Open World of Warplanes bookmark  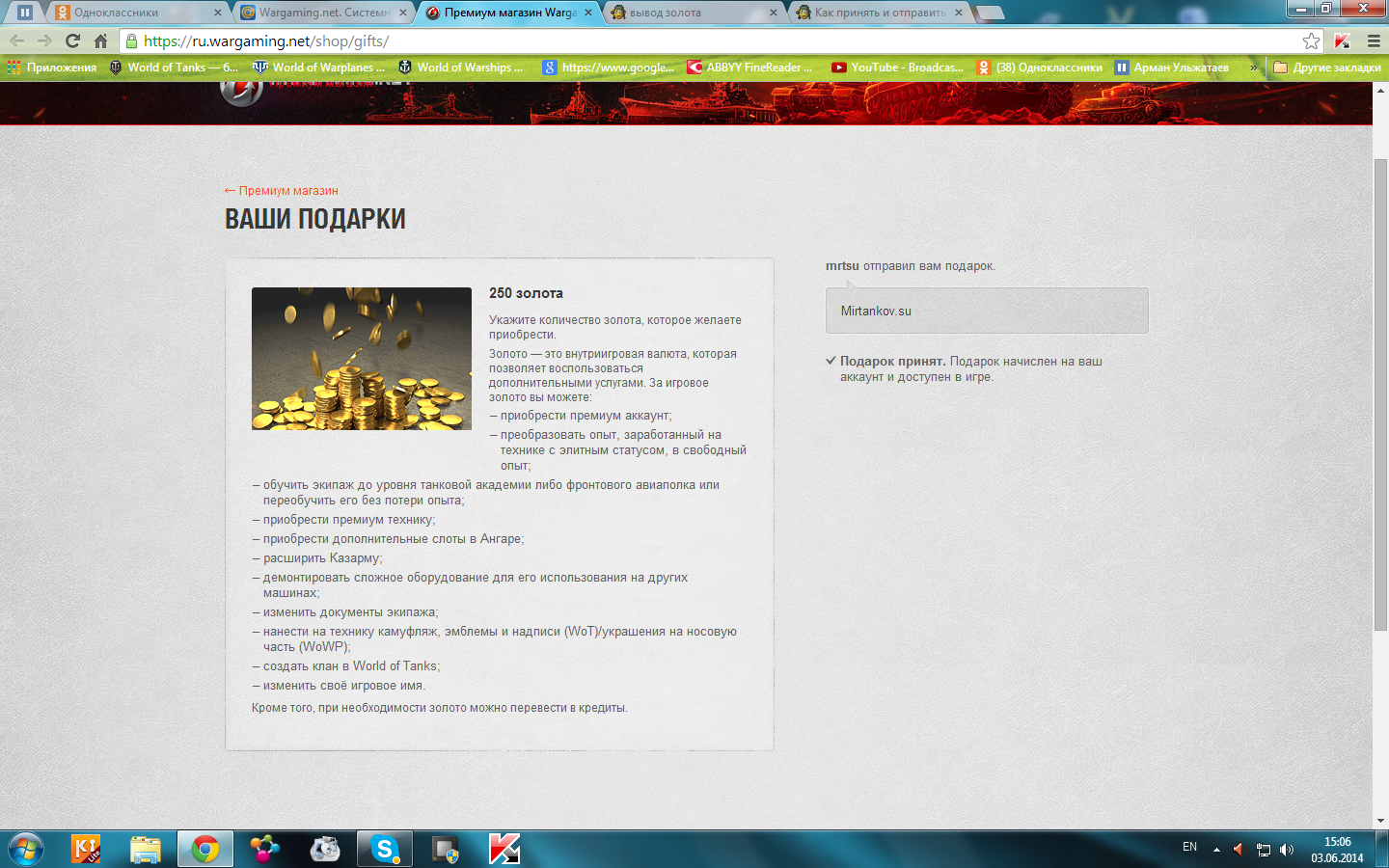click(318, 68)
